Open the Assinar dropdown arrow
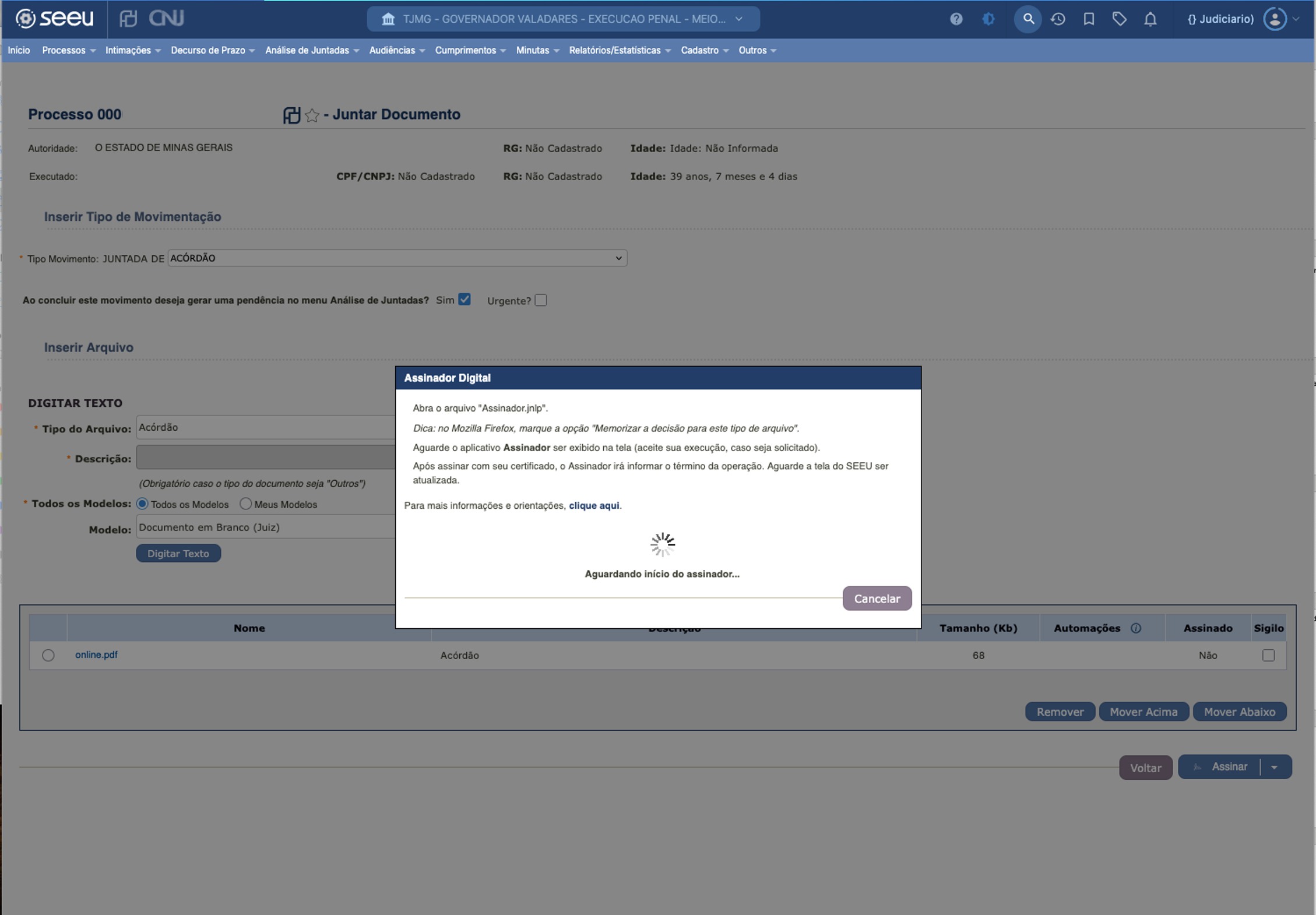This screenshot has width=1316, height=915. click(1274, 766)
